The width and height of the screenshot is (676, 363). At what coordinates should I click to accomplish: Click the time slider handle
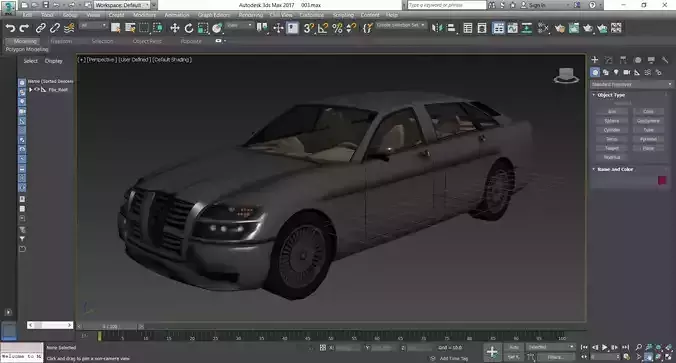111,327
